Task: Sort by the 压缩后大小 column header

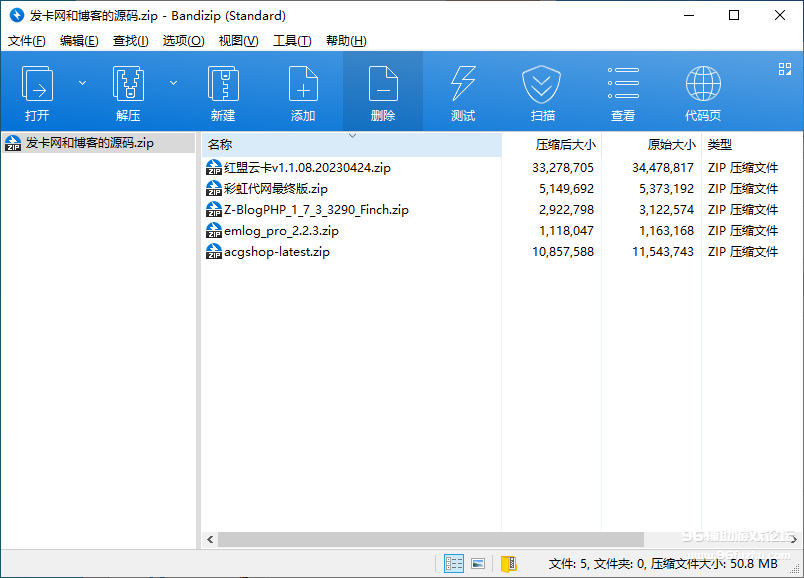Action: (564, 145)
